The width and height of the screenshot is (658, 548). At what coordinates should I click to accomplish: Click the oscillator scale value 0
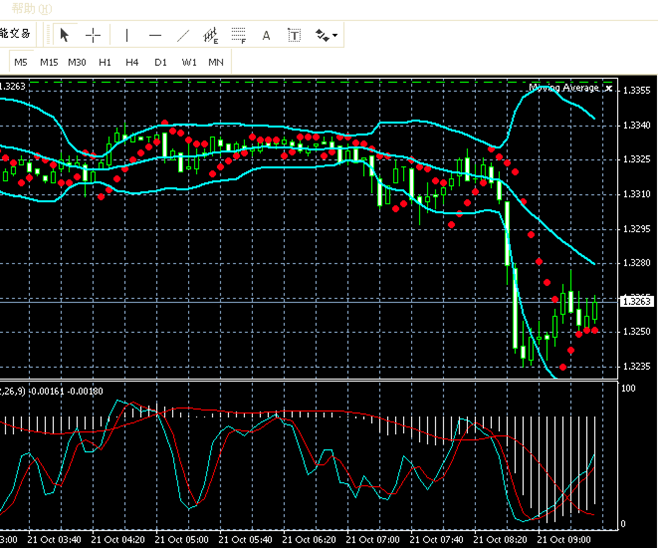pyautogui.click(x=623, y=524)
